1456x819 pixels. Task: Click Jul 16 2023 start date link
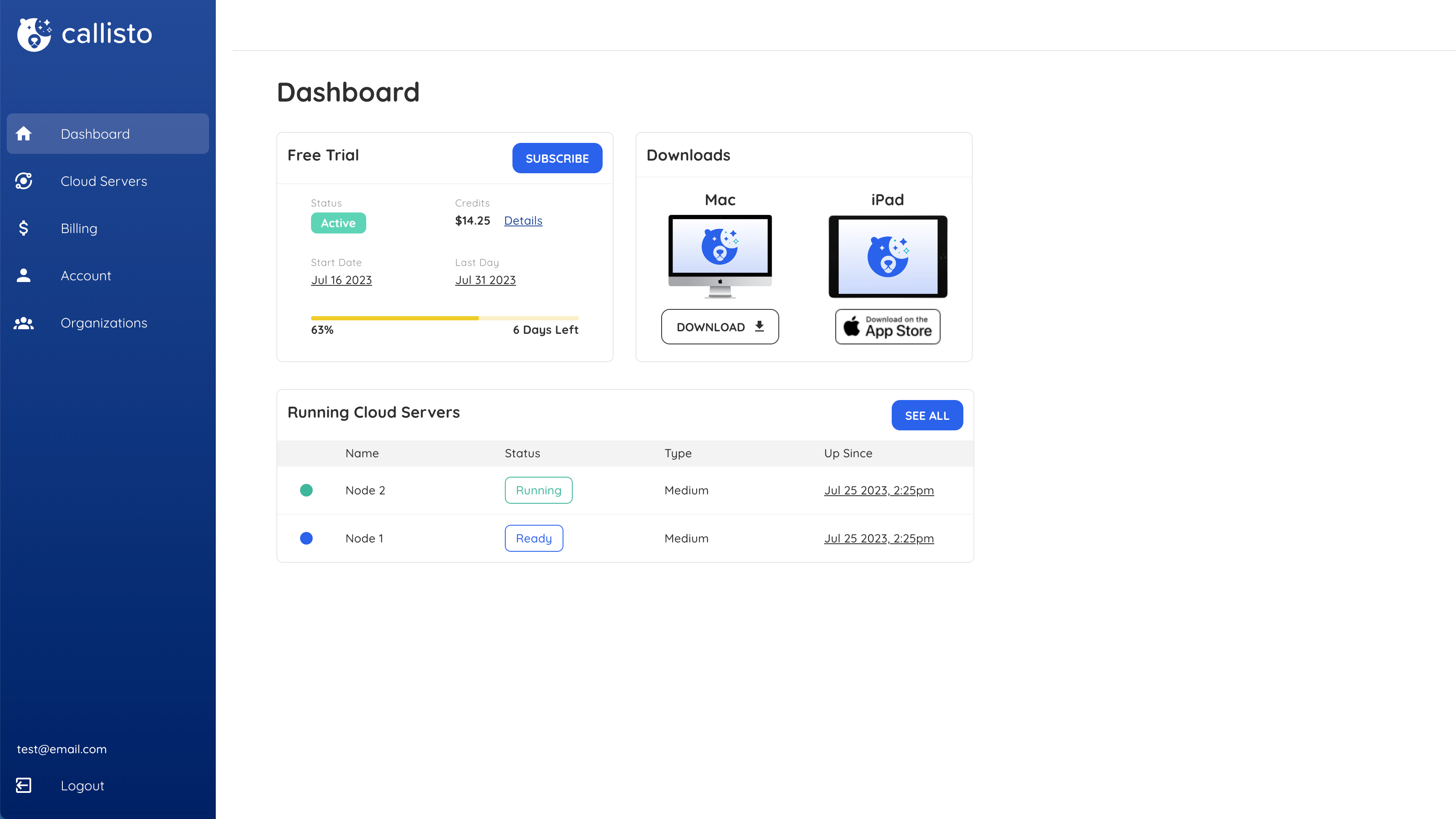tap(341, 280)
